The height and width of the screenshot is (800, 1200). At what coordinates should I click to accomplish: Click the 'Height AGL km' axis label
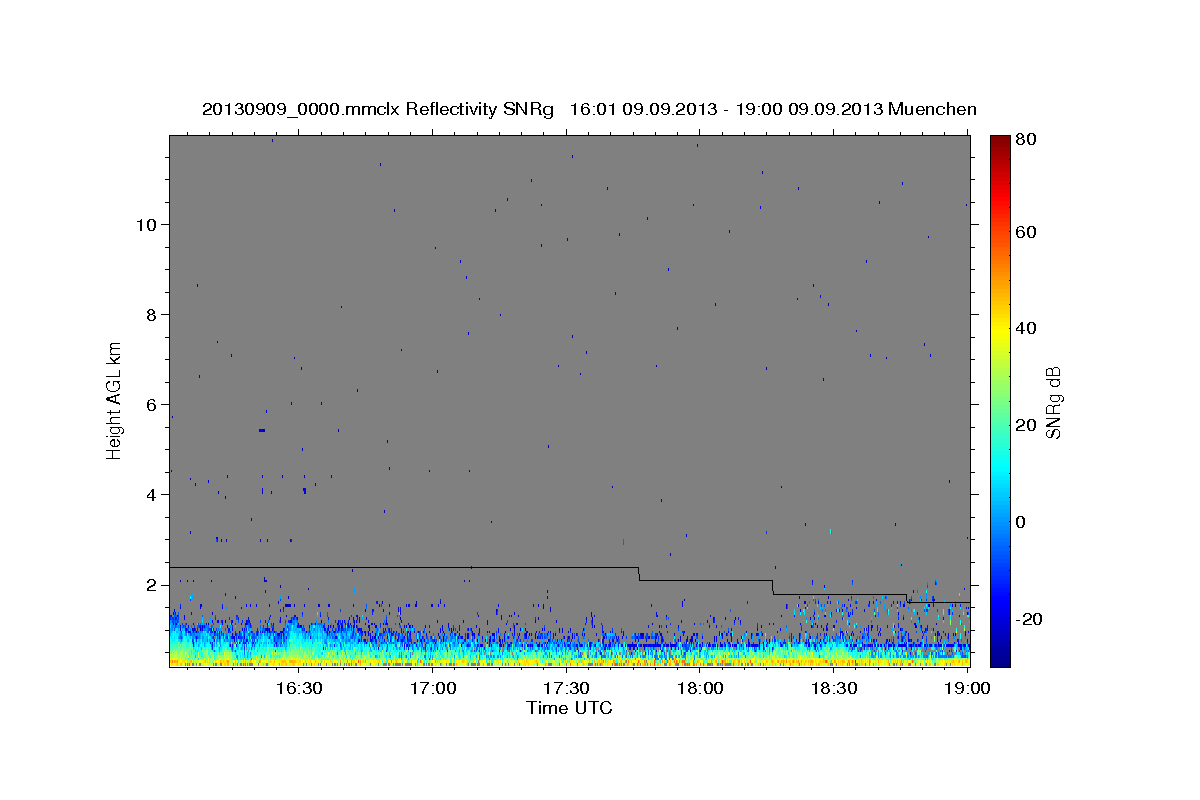pos(114,399)
